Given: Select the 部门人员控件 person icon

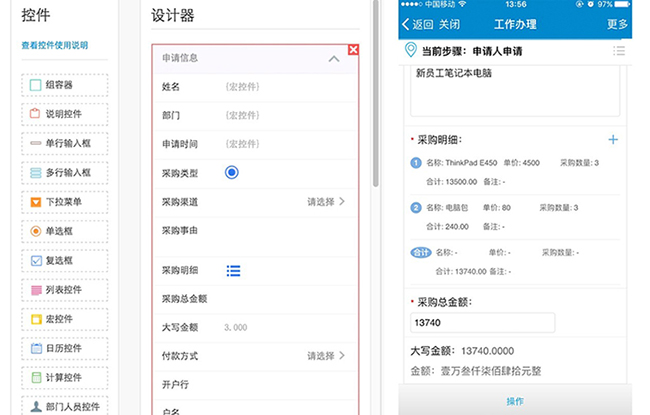Looking at the screenshot, I should point(36,407).
